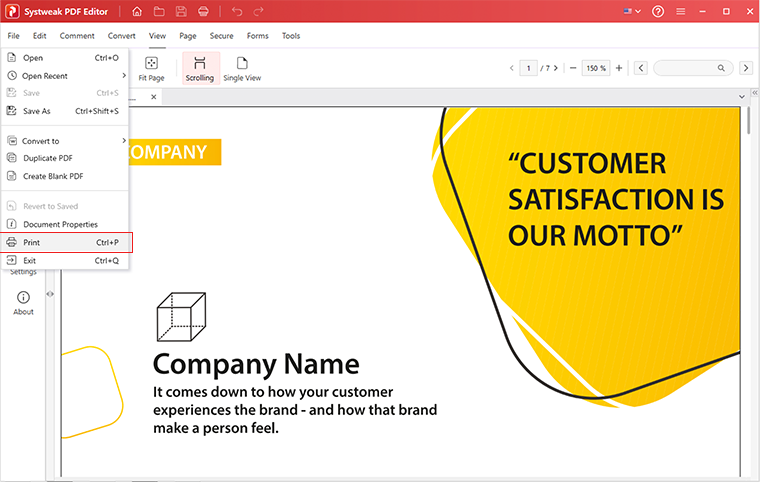Click the 150 % zoom field
The image size is (760, 482).
596,68
